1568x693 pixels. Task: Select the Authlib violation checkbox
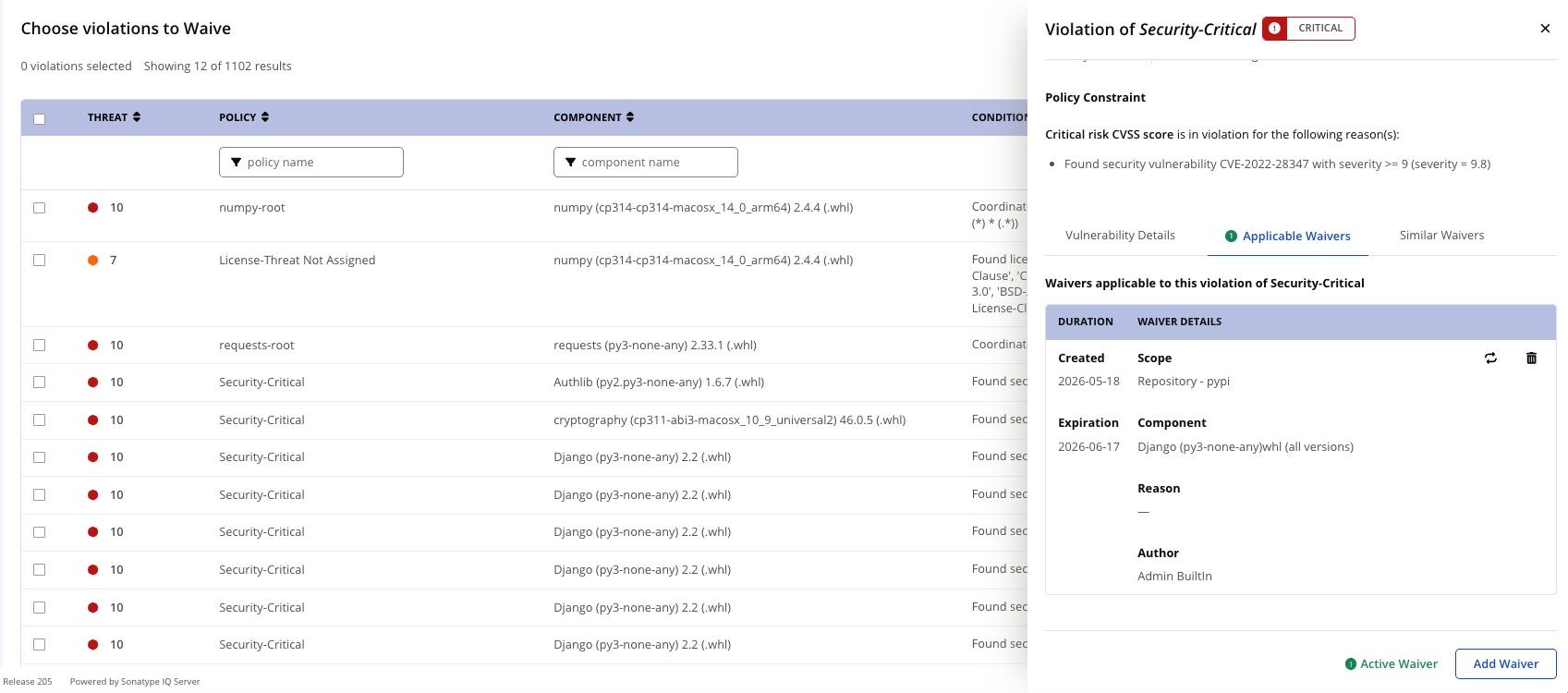(x=39, y=383)
